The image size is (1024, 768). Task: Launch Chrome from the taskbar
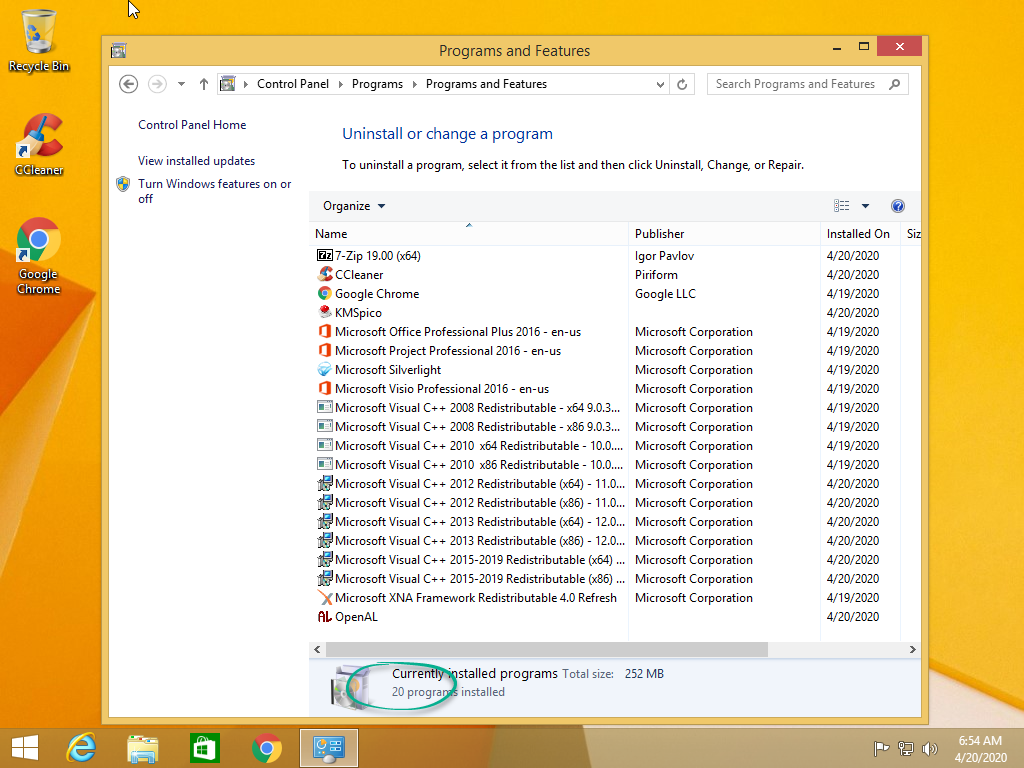click(x=266, y=748)
